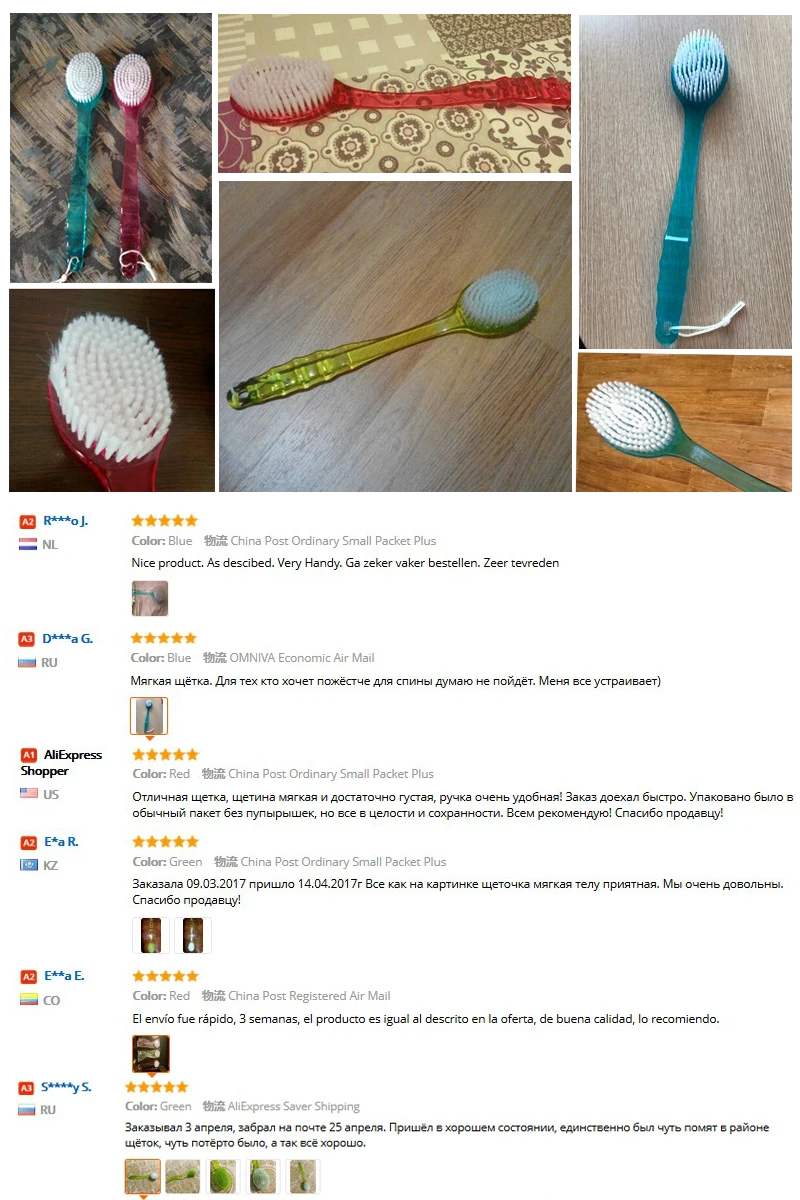Open reviewer profile D***a G.
The image size is (800, 1200).
point(68,638)
